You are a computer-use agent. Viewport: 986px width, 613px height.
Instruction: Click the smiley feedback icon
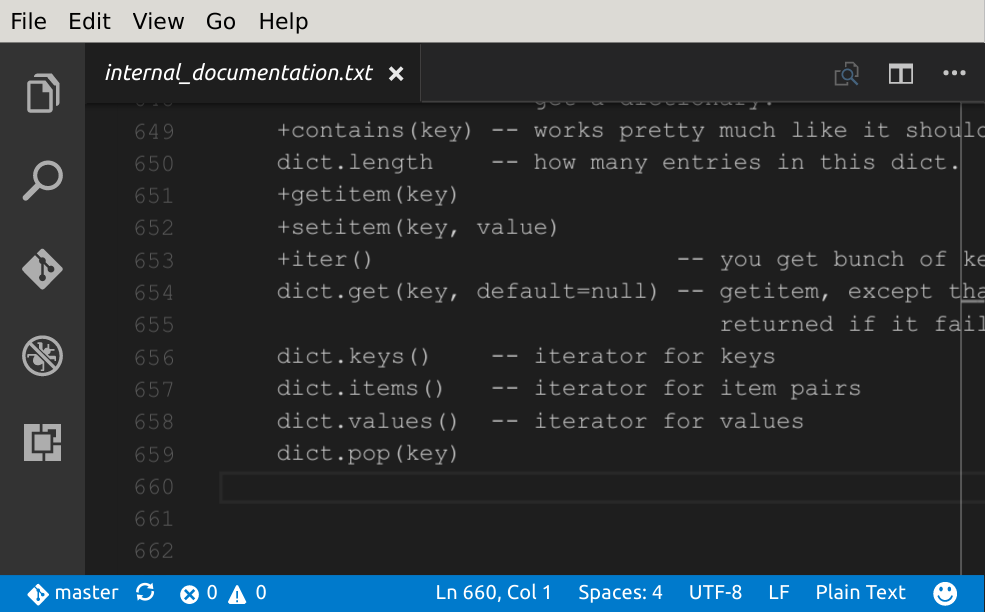point(944,593)
